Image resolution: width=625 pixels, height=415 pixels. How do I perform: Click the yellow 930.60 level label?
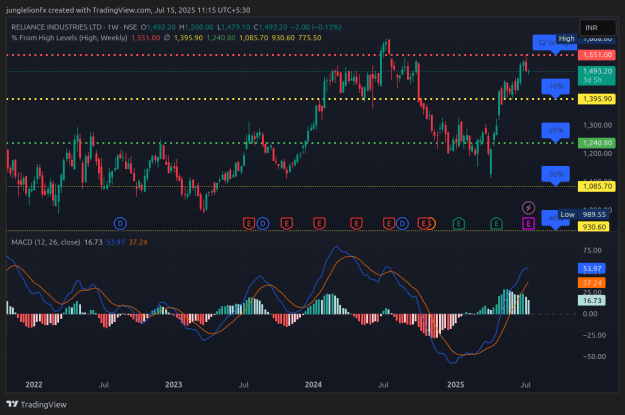point(594,227)
